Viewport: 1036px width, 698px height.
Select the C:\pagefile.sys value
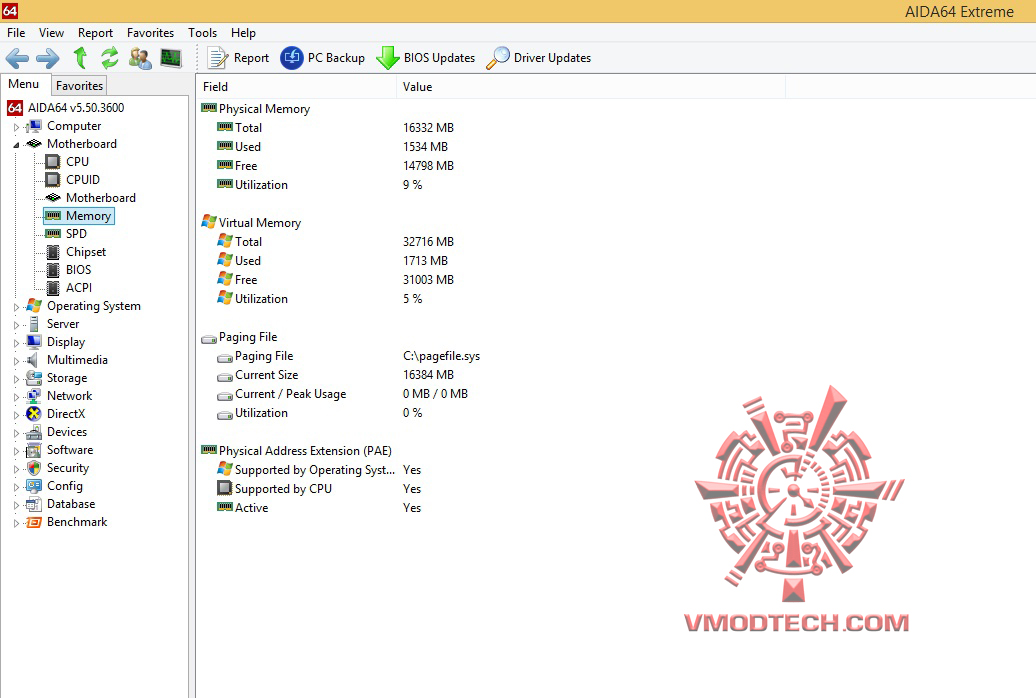(x=441, y=356)
